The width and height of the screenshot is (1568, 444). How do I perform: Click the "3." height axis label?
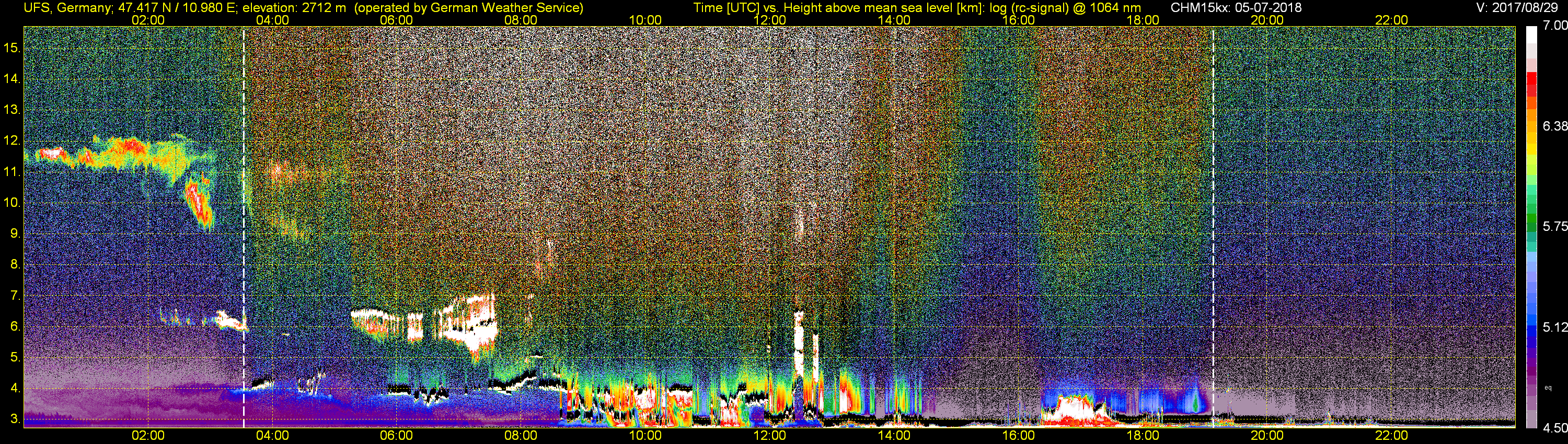tap(15, 419)
